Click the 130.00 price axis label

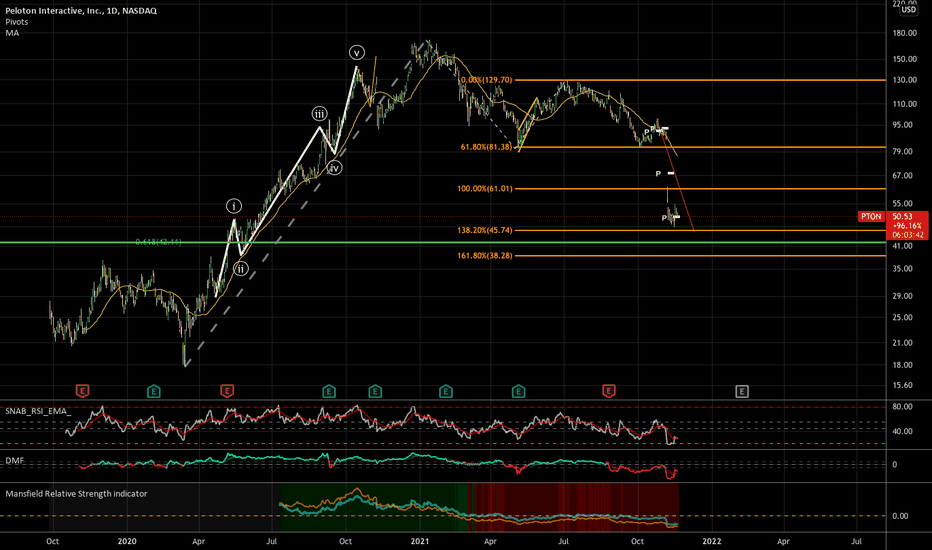point(904,80)
